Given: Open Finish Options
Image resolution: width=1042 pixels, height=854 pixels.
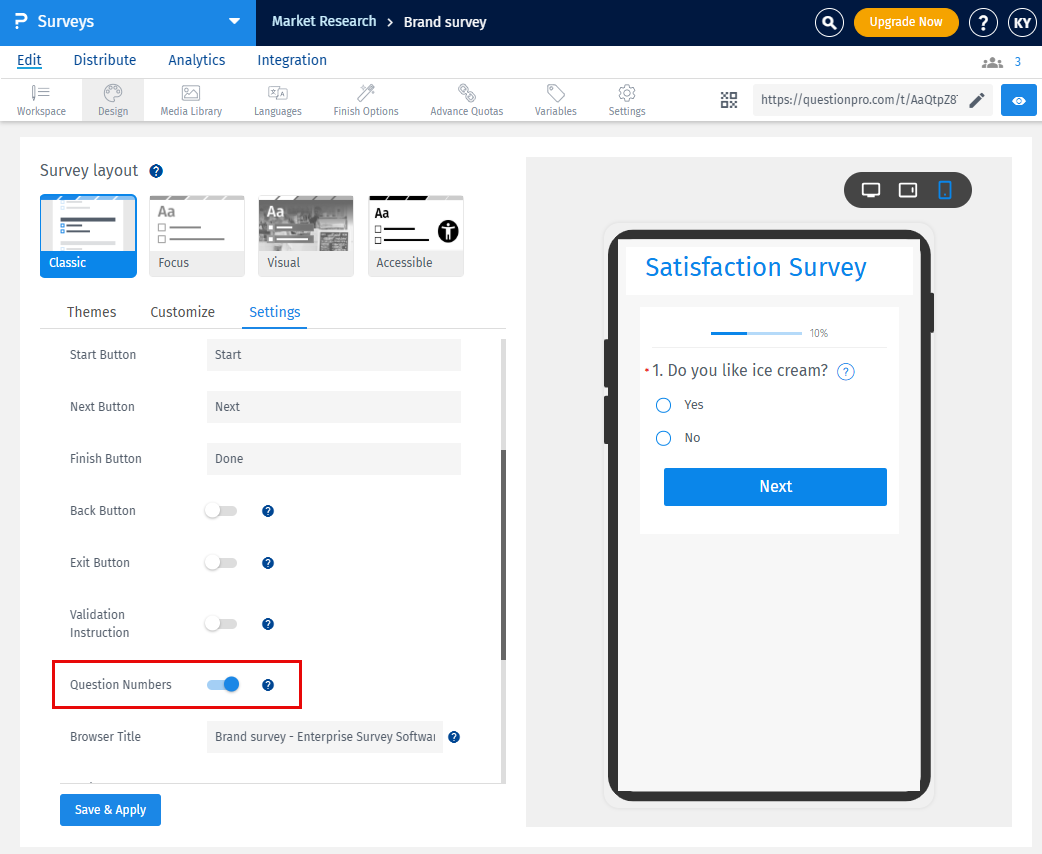Looking at the screenshot, I should pos(365,99).
